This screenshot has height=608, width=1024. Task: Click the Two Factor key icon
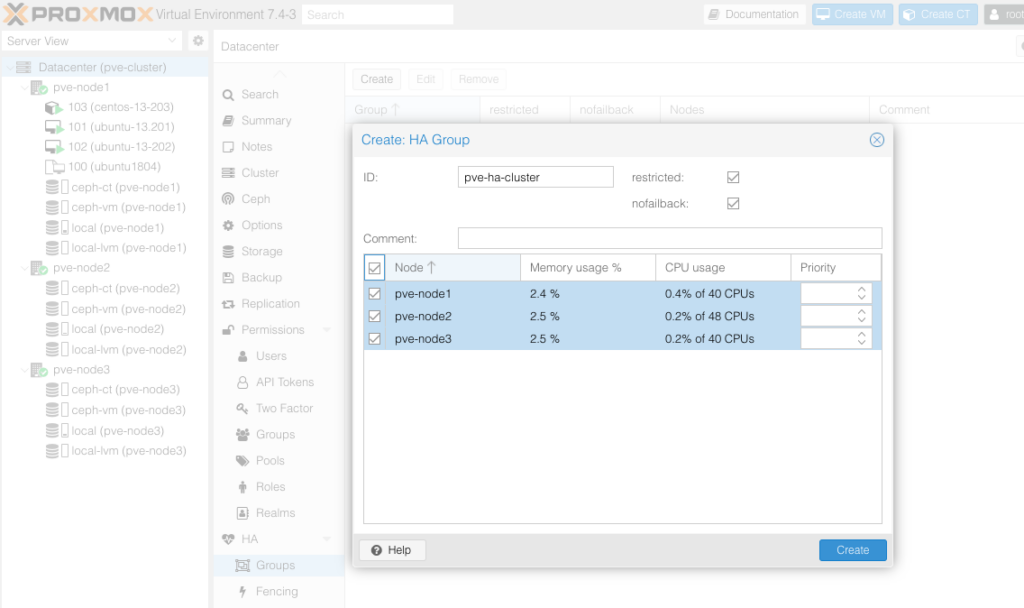242,408
